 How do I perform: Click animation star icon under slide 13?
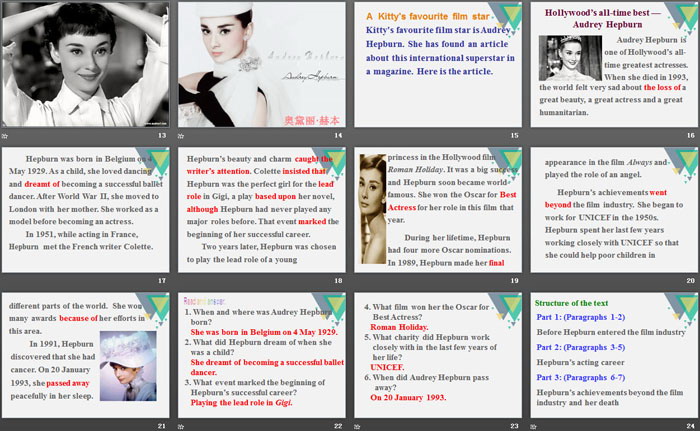click(x=4, y=136)
